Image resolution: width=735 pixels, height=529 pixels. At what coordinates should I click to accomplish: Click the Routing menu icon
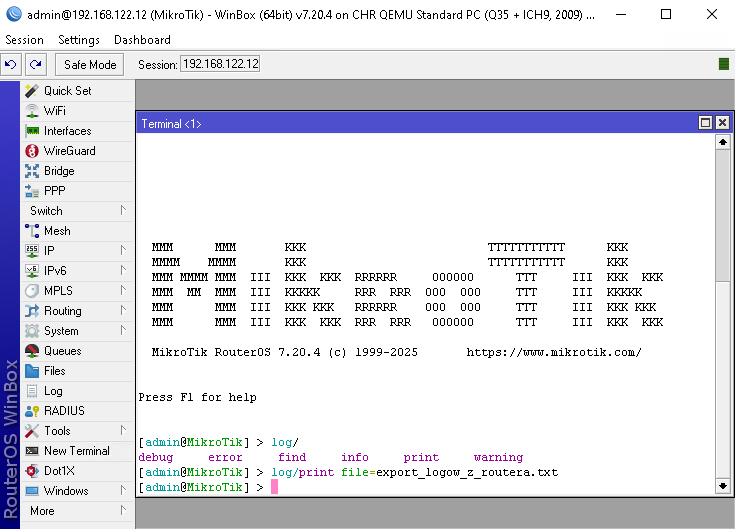(32, 311)
